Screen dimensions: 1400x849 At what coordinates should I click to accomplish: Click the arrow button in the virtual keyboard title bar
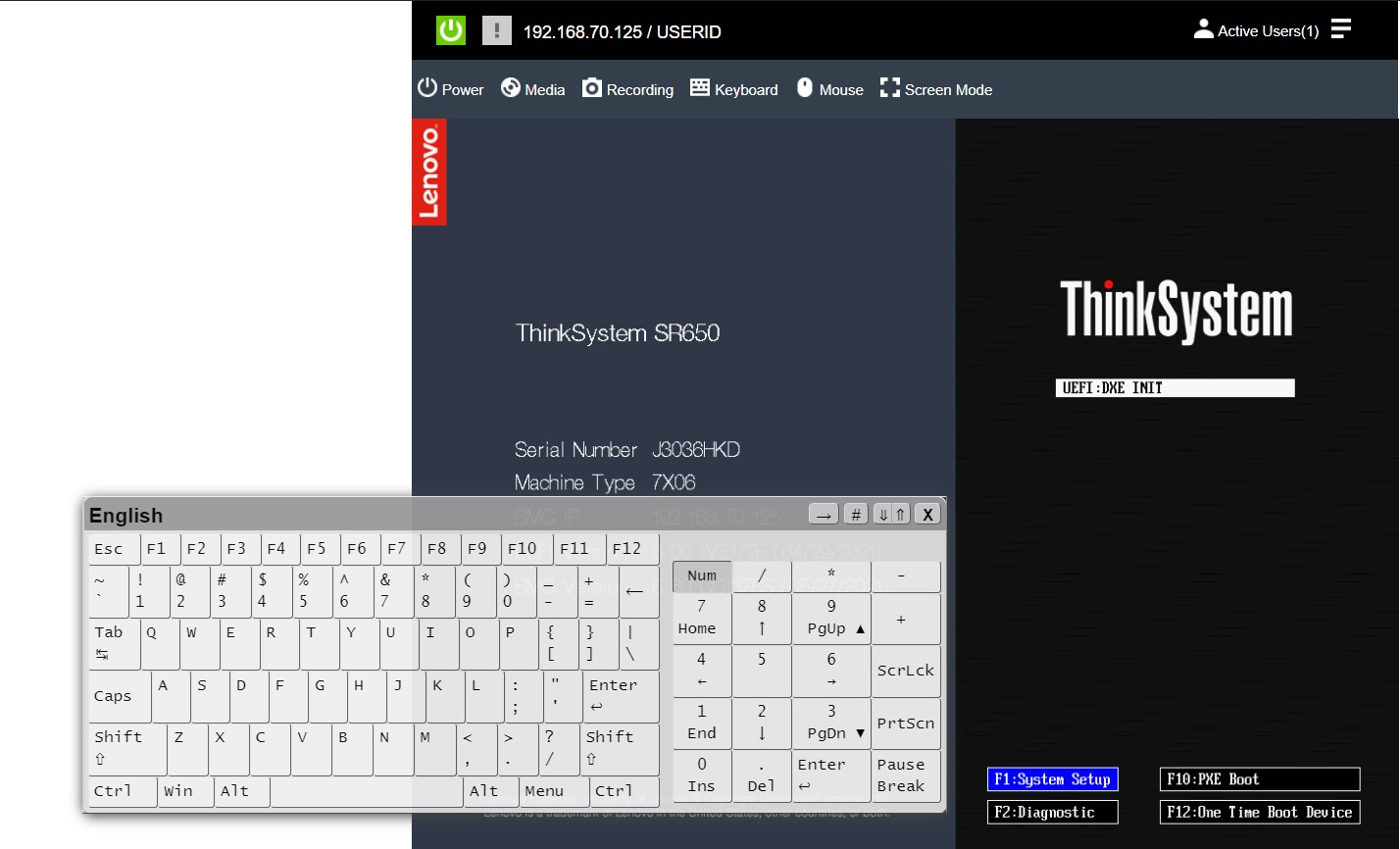[824, 514]
